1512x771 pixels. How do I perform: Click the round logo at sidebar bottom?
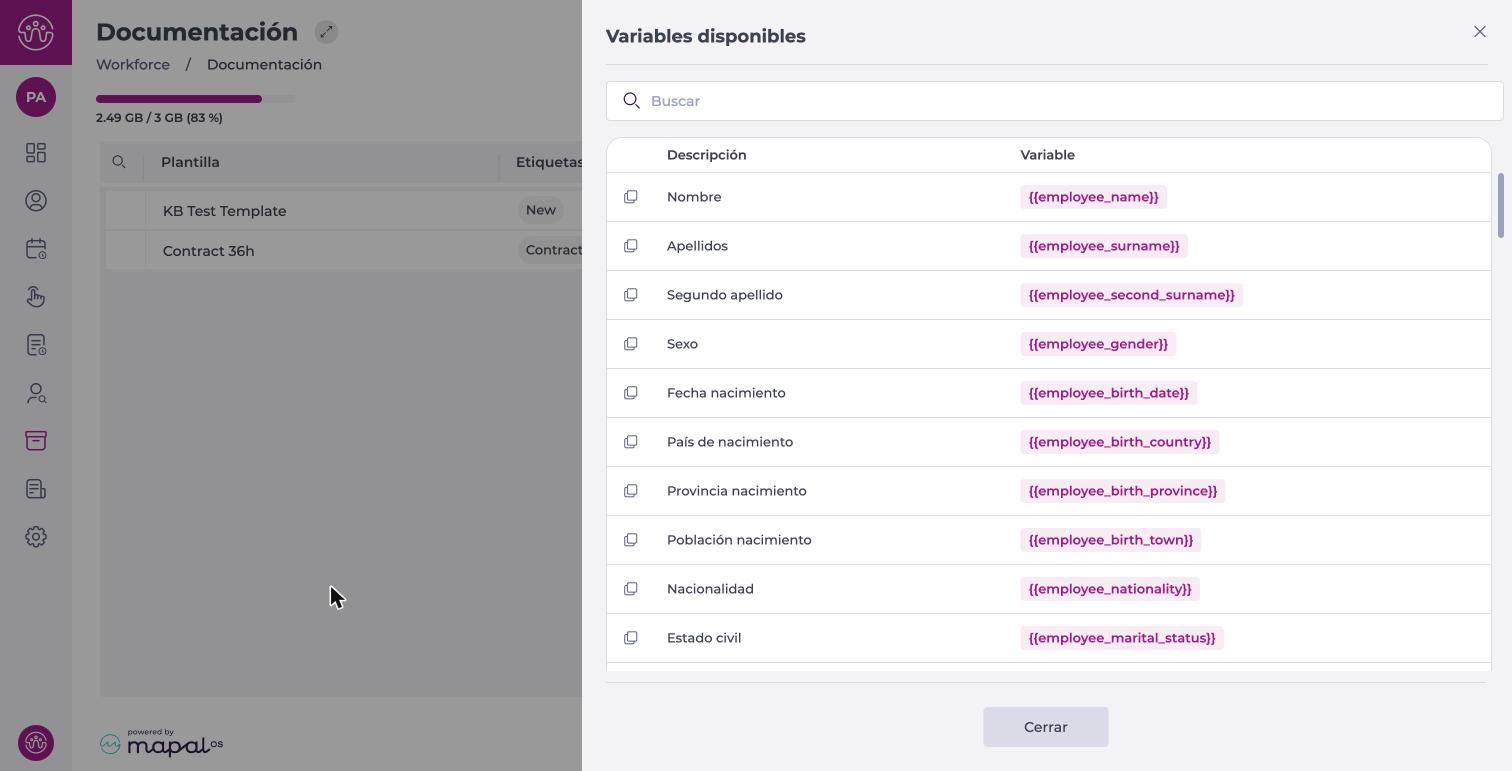(x=36, y=743)
